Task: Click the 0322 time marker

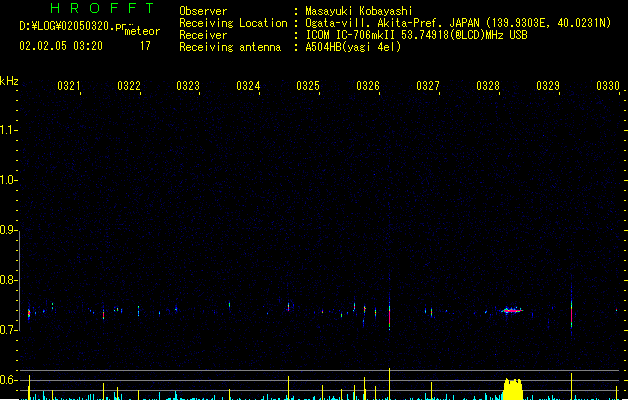Action: point(129,86)
